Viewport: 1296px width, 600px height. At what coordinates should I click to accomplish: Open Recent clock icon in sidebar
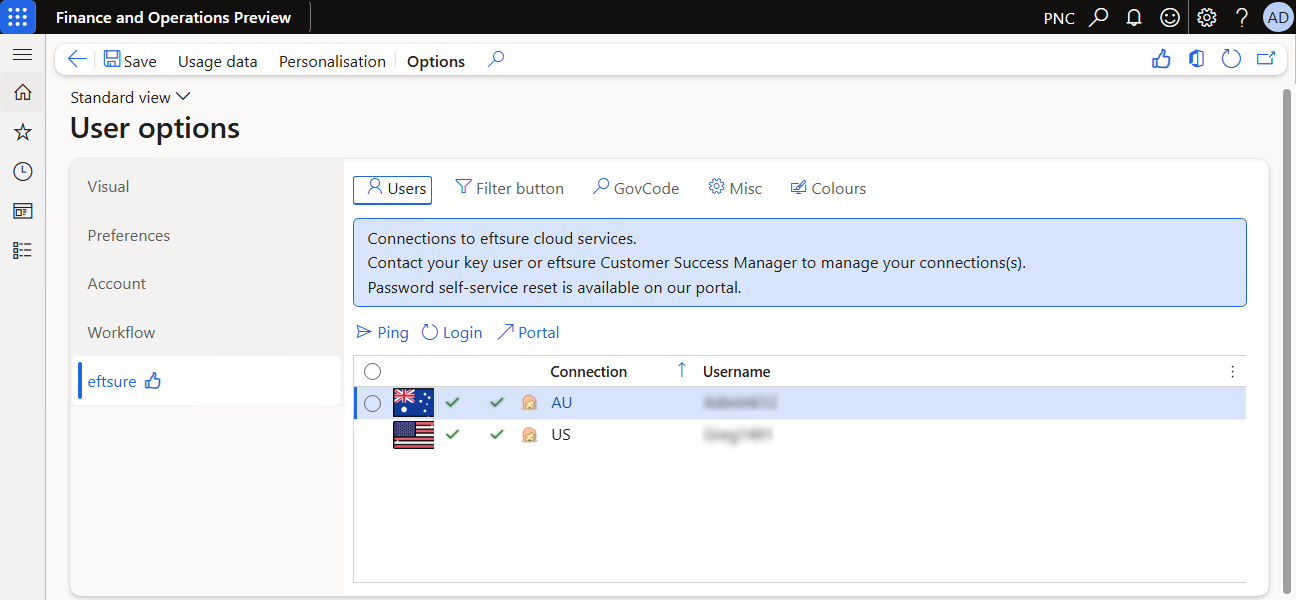tap(22, 171)
